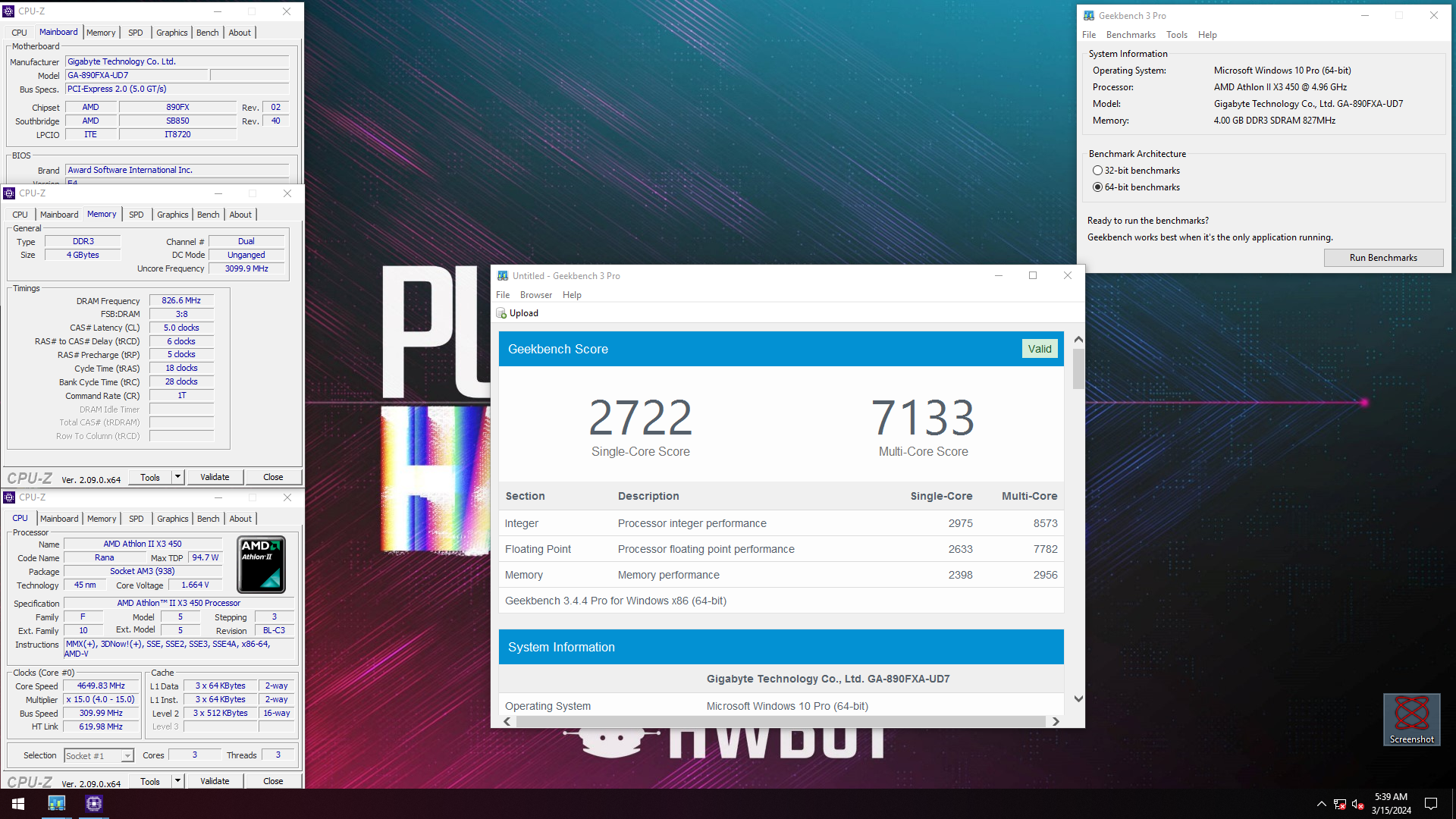Click the scroll down arrow in results
The height and width of the screenshot is (819, 1456).
click(x=1078, y=699)
